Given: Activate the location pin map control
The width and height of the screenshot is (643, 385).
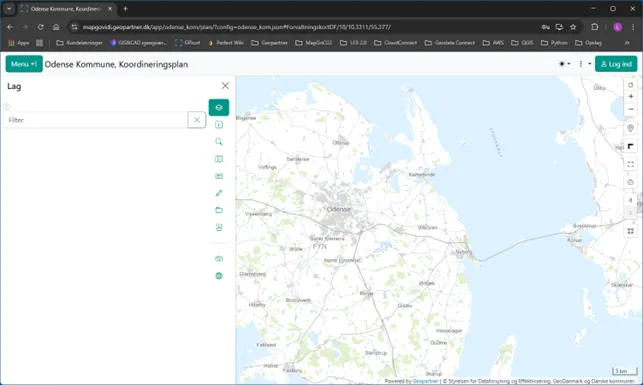Looking at the screenshot, I should pos(630,128).
